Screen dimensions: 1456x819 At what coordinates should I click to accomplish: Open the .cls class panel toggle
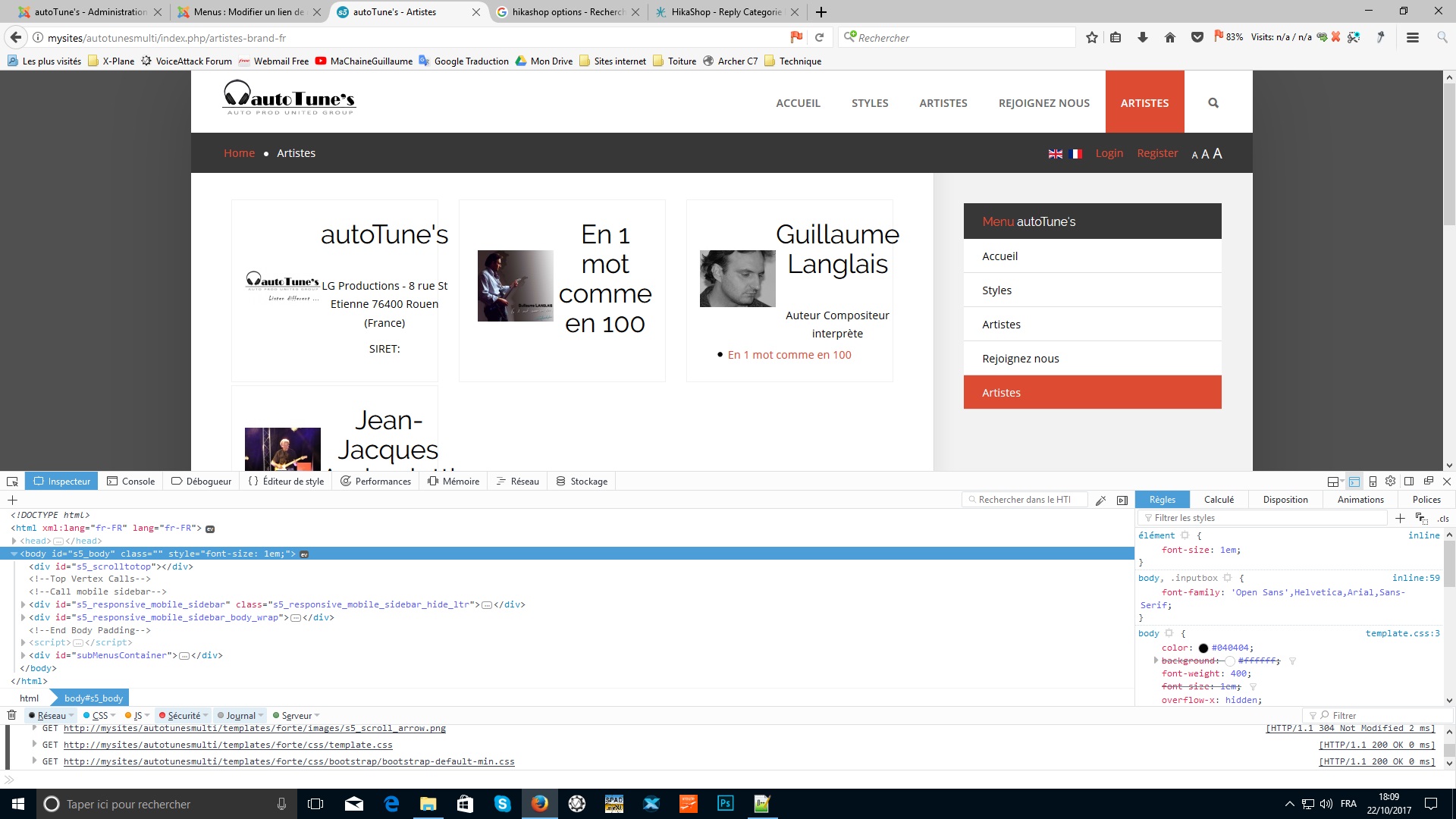[x=1442, y=519]
